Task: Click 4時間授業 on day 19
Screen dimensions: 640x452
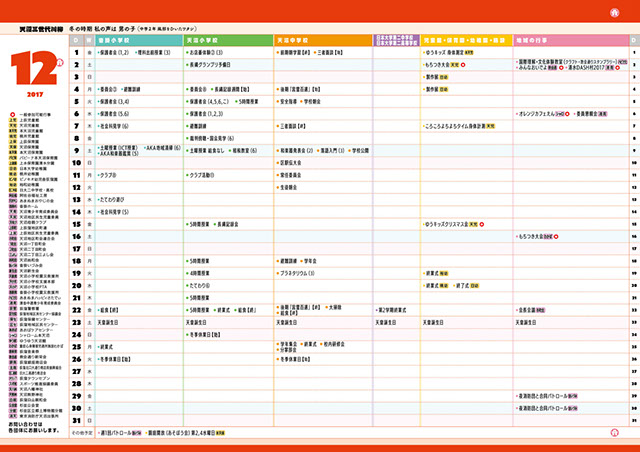Action: point(199,273)
